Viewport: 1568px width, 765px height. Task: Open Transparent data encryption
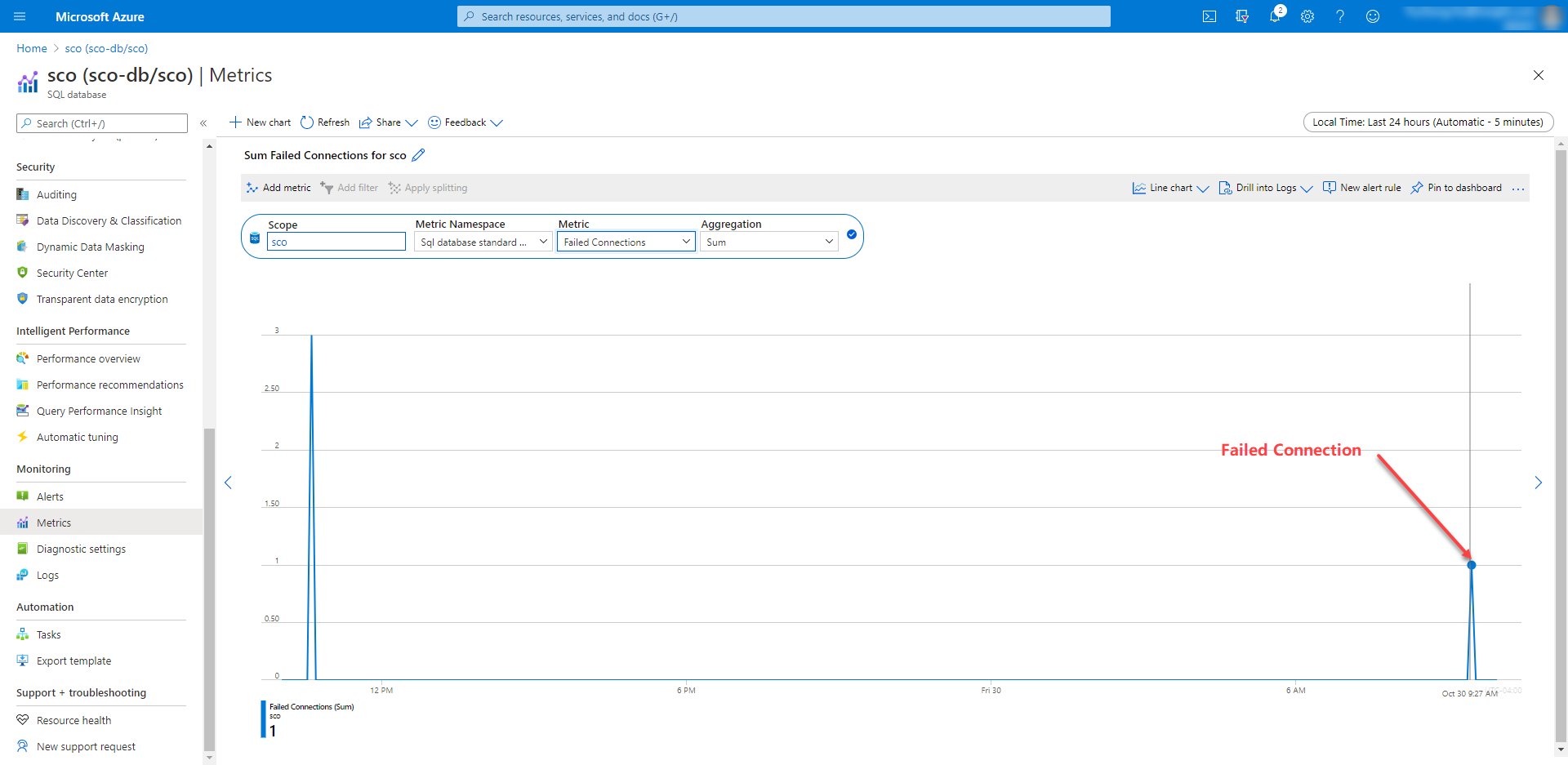pyautogui.click(x=102, y=299)
